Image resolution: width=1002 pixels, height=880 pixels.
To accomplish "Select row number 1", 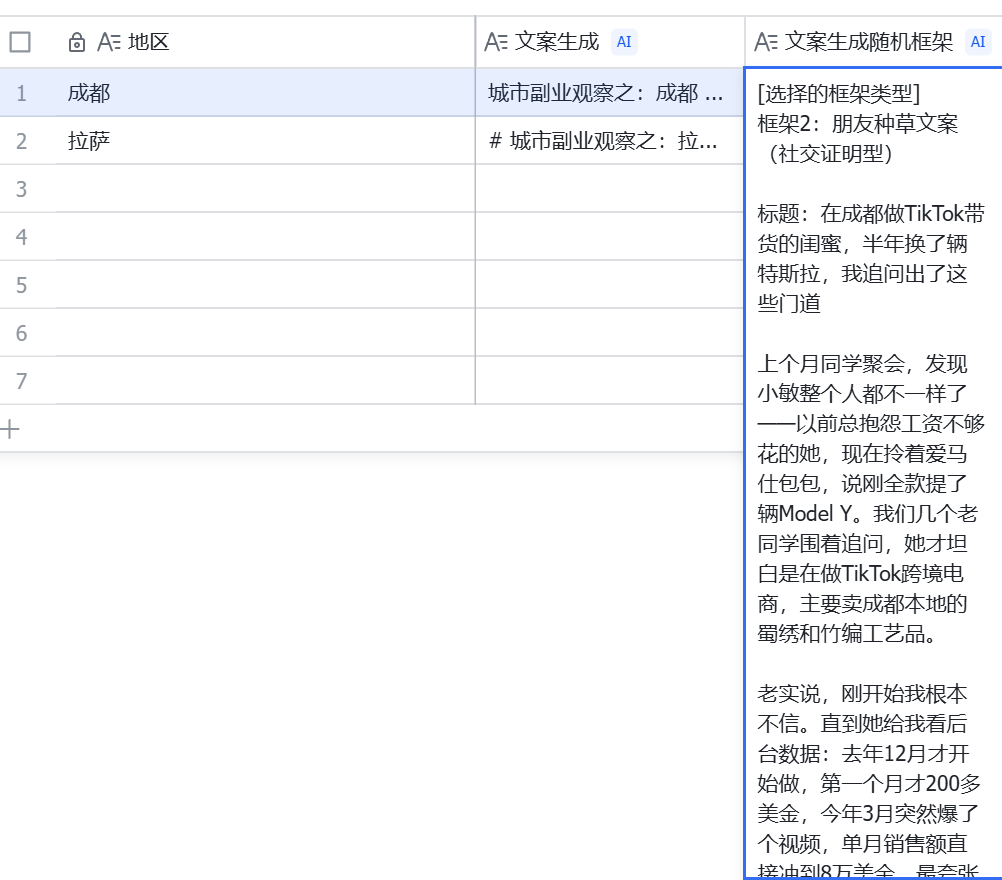I will (21, 93).
